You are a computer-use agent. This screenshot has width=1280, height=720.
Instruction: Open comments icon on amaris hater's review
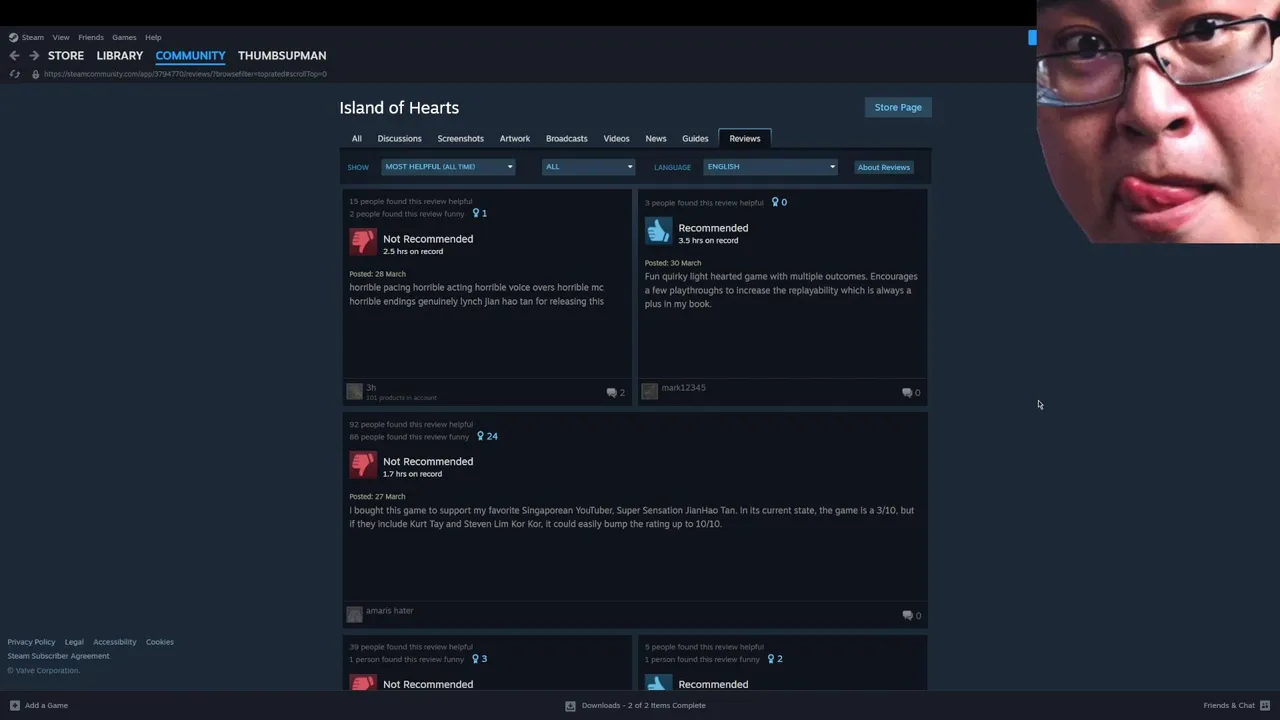907,615
